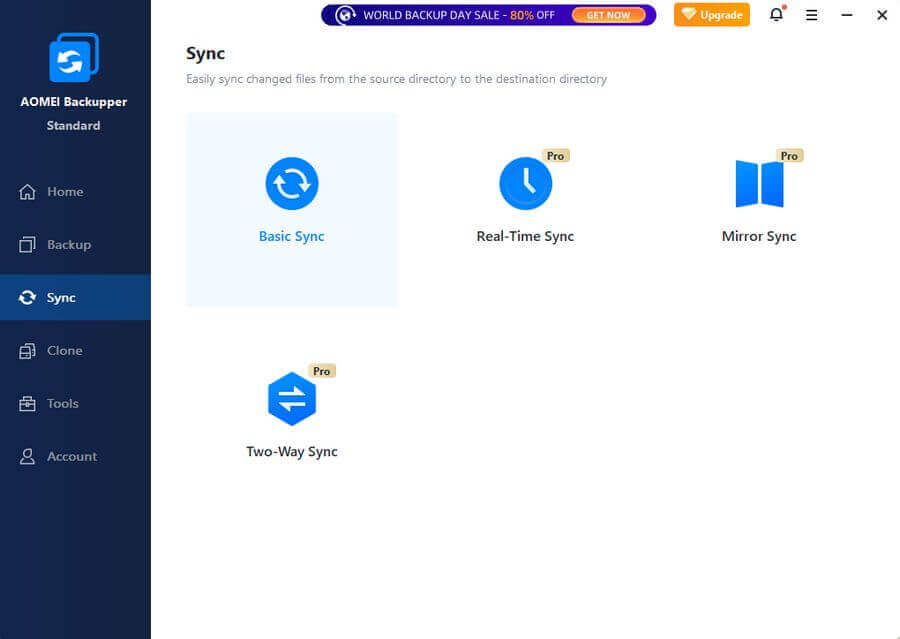Click the World Backup Day Sale banner

488,15
